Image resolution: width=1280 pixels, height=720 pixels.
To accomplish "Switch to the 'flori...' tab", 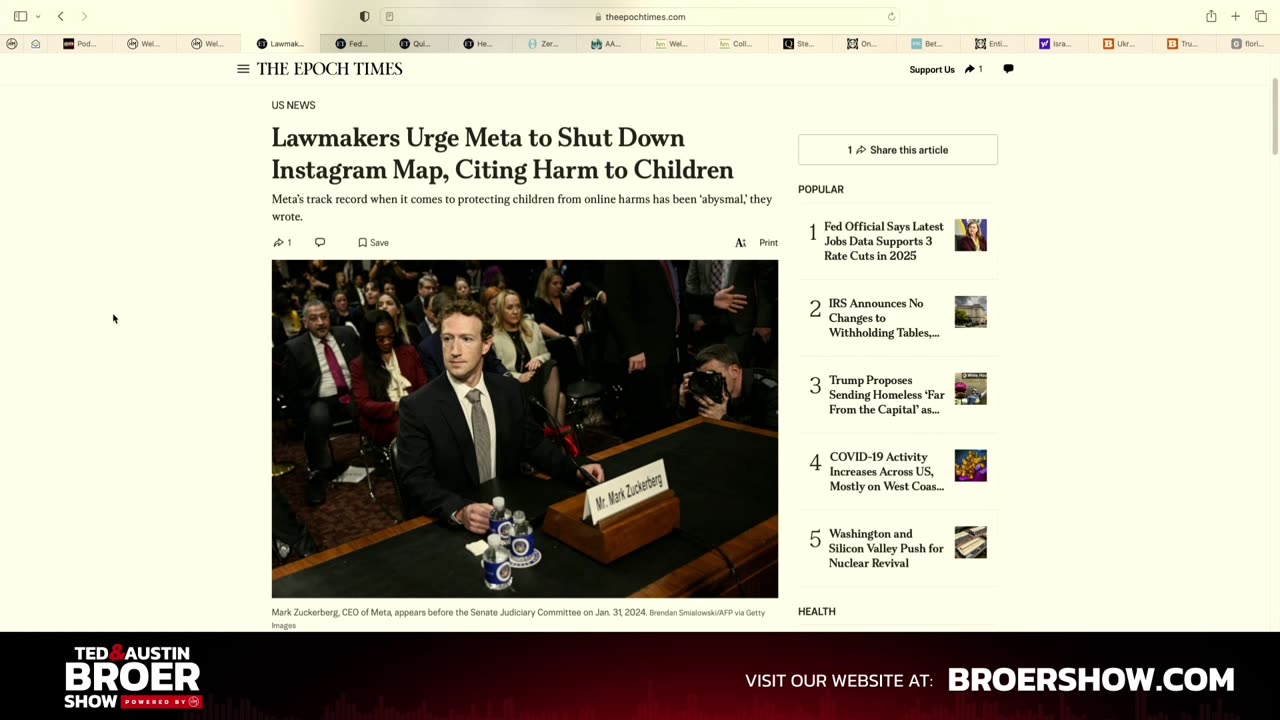I will click(1248, 43).
